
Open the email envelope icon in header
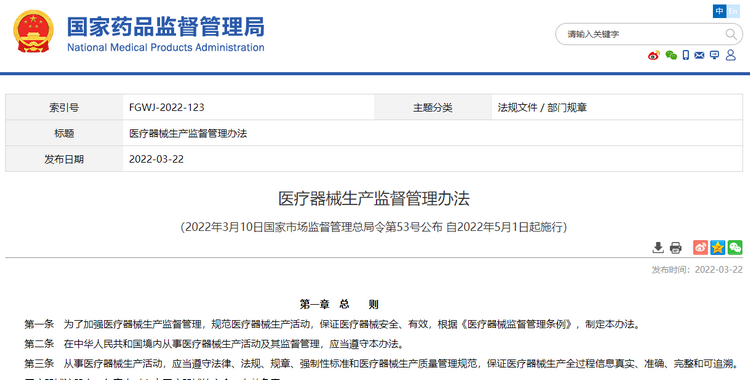[699, 56]
